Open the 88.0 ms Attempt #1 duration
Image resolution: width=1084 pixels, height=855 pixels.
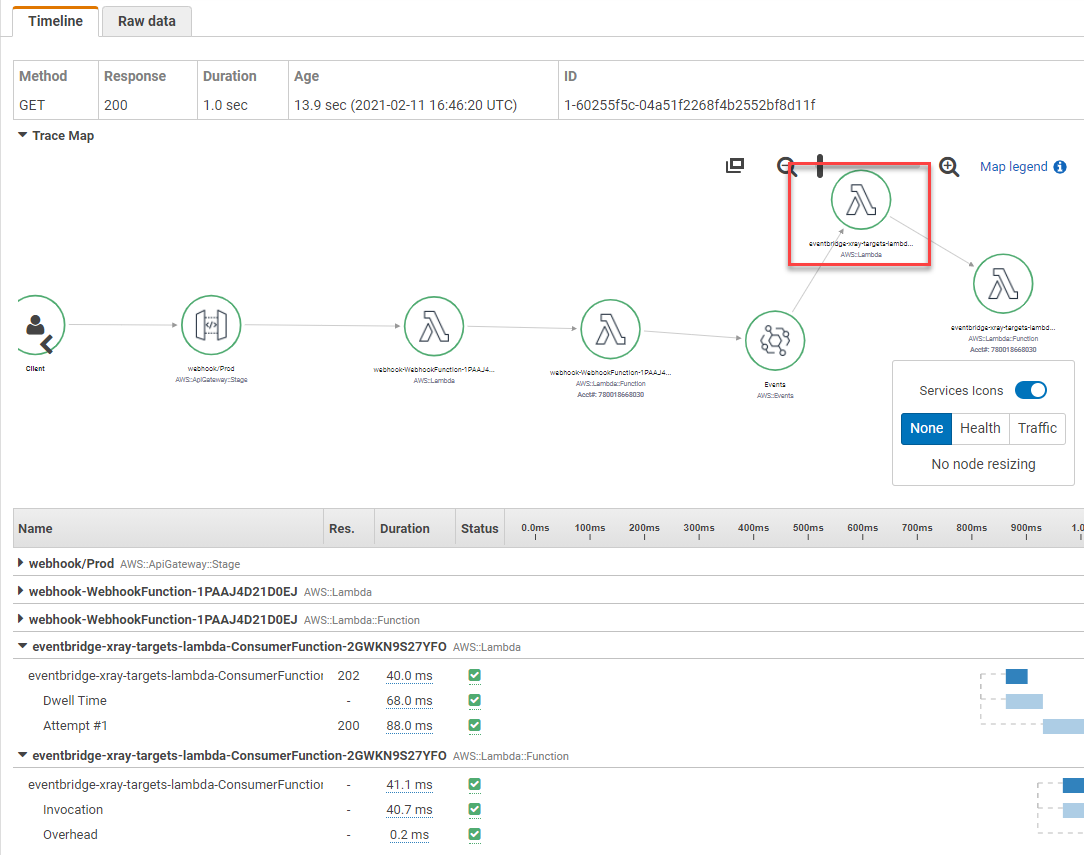click(409, 726)
